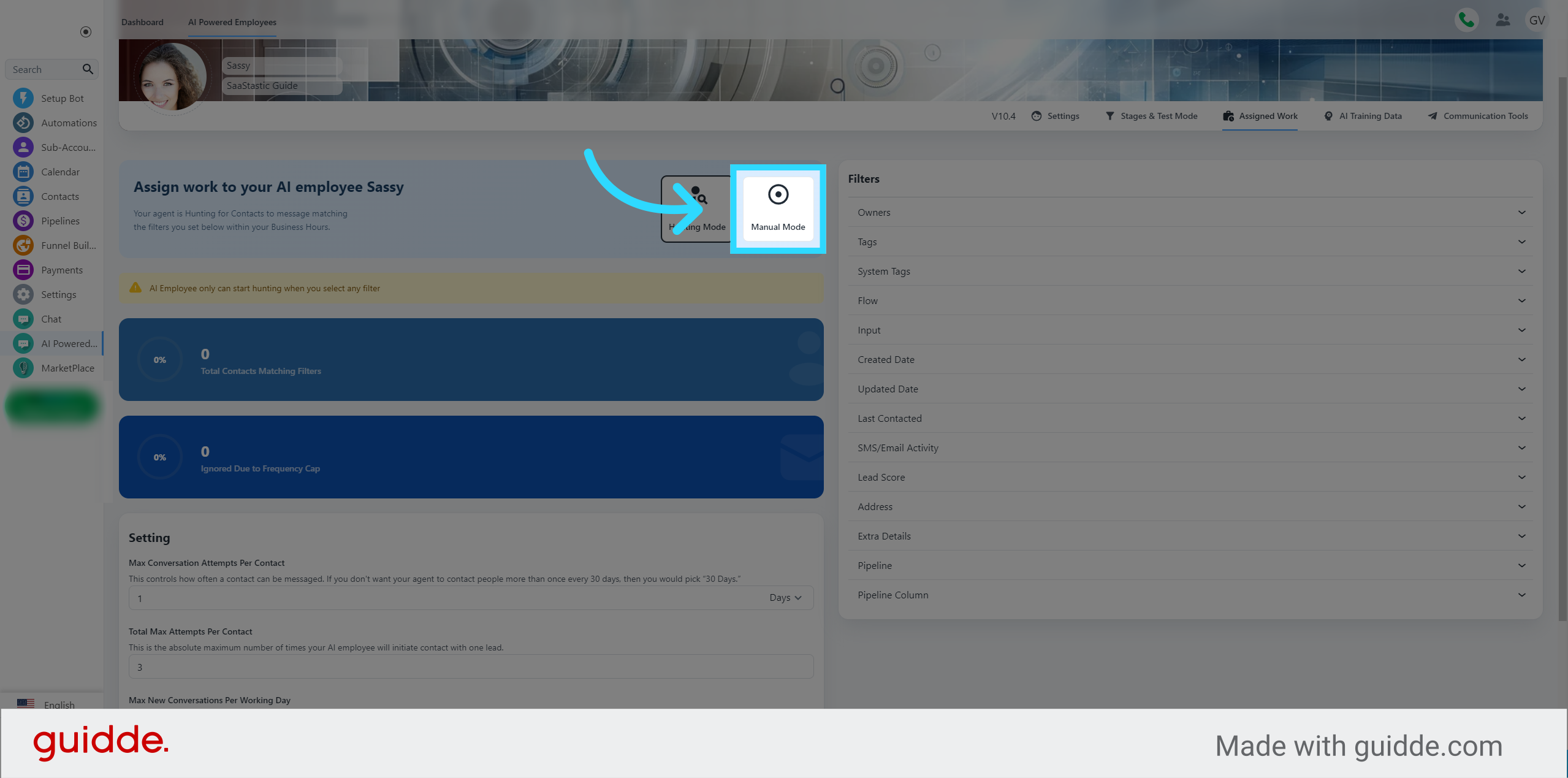Expand the Updated Date filter
The image size is (1568, 778).
[1190, 389]
